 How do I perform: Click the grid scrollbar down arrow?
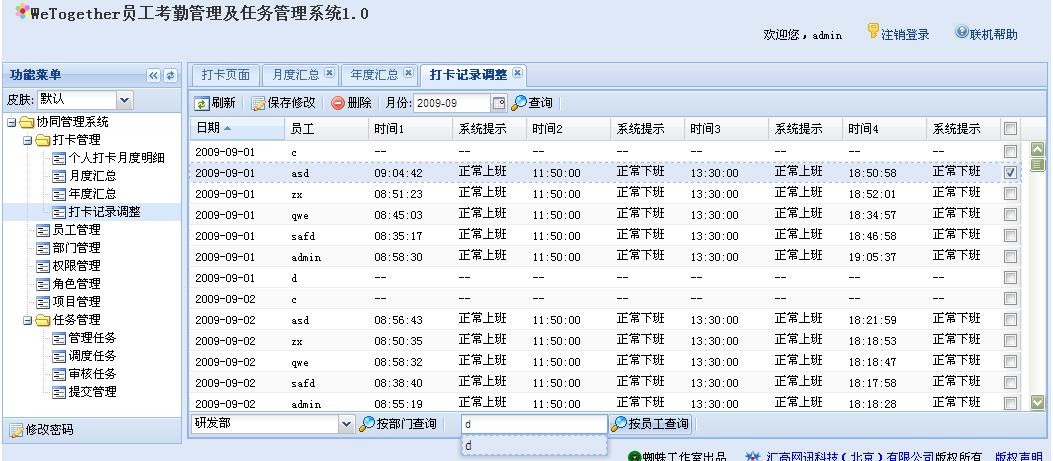(1038, 403)
